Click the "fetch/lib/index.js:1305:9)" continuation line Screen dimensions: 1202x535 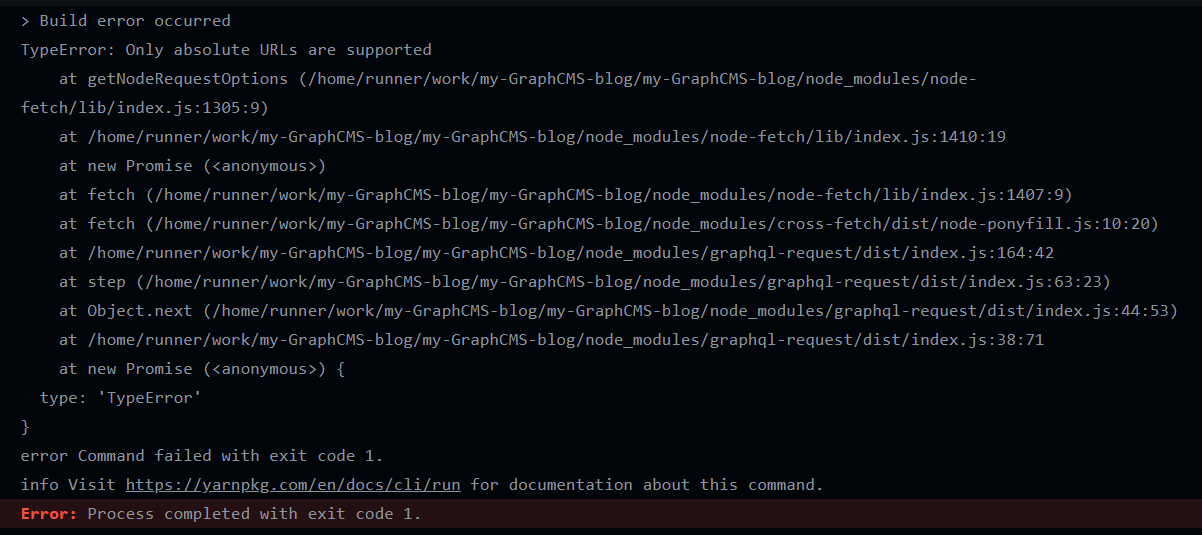(x=144, y=108)
